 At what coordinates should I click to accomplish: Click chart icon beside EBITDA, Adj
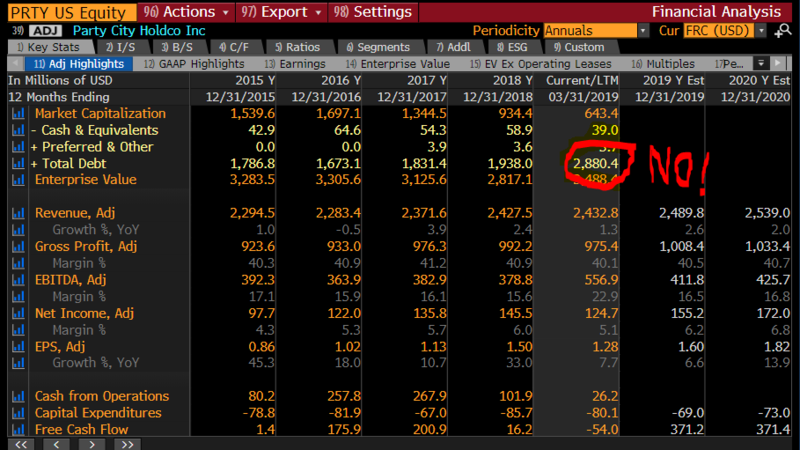point(18,281)
